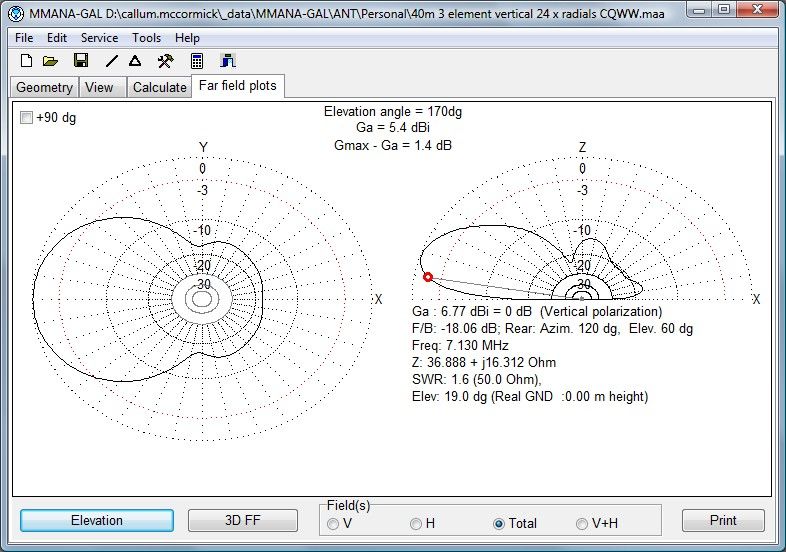Switch to the Calculate tab
Viewport: 786px width, 552px height.
click(160, 87)
